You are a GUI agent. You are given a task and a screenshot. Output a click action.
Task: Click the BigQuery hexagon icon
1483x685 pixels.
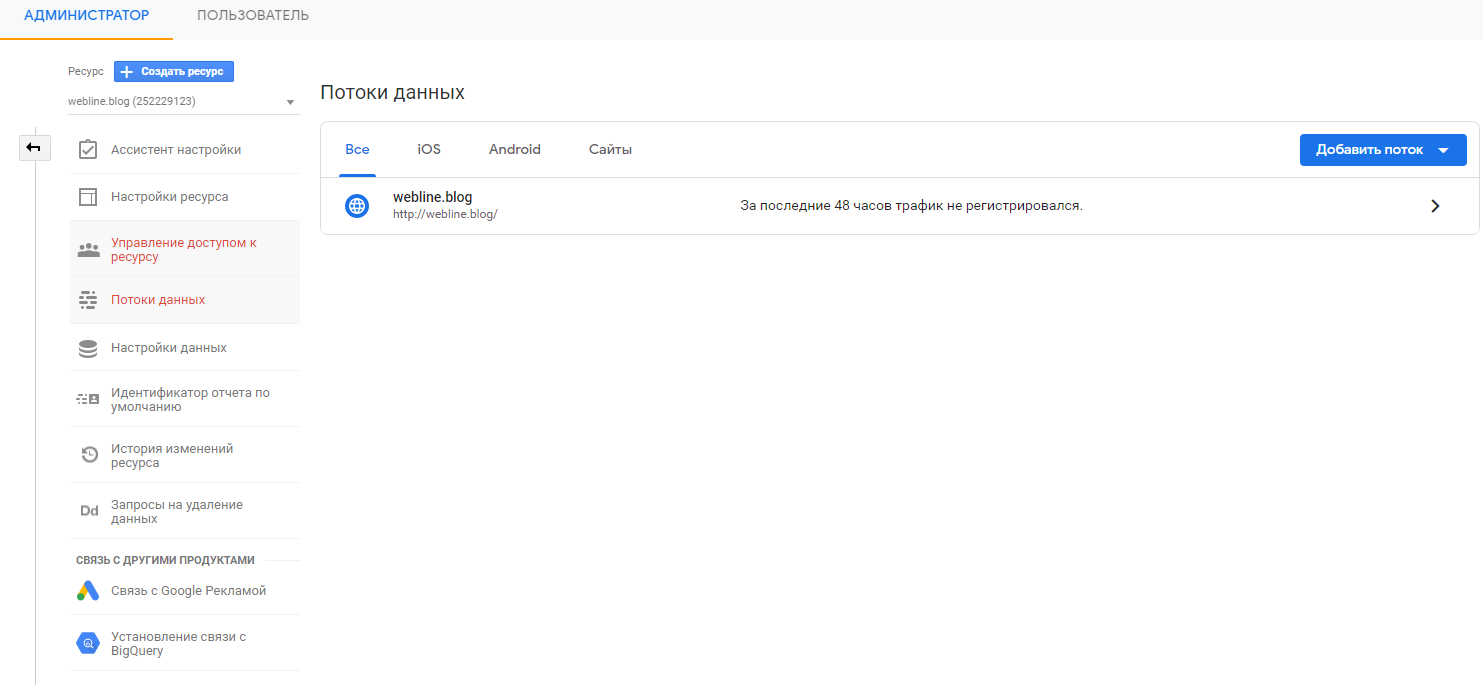(x=88, y=643)
